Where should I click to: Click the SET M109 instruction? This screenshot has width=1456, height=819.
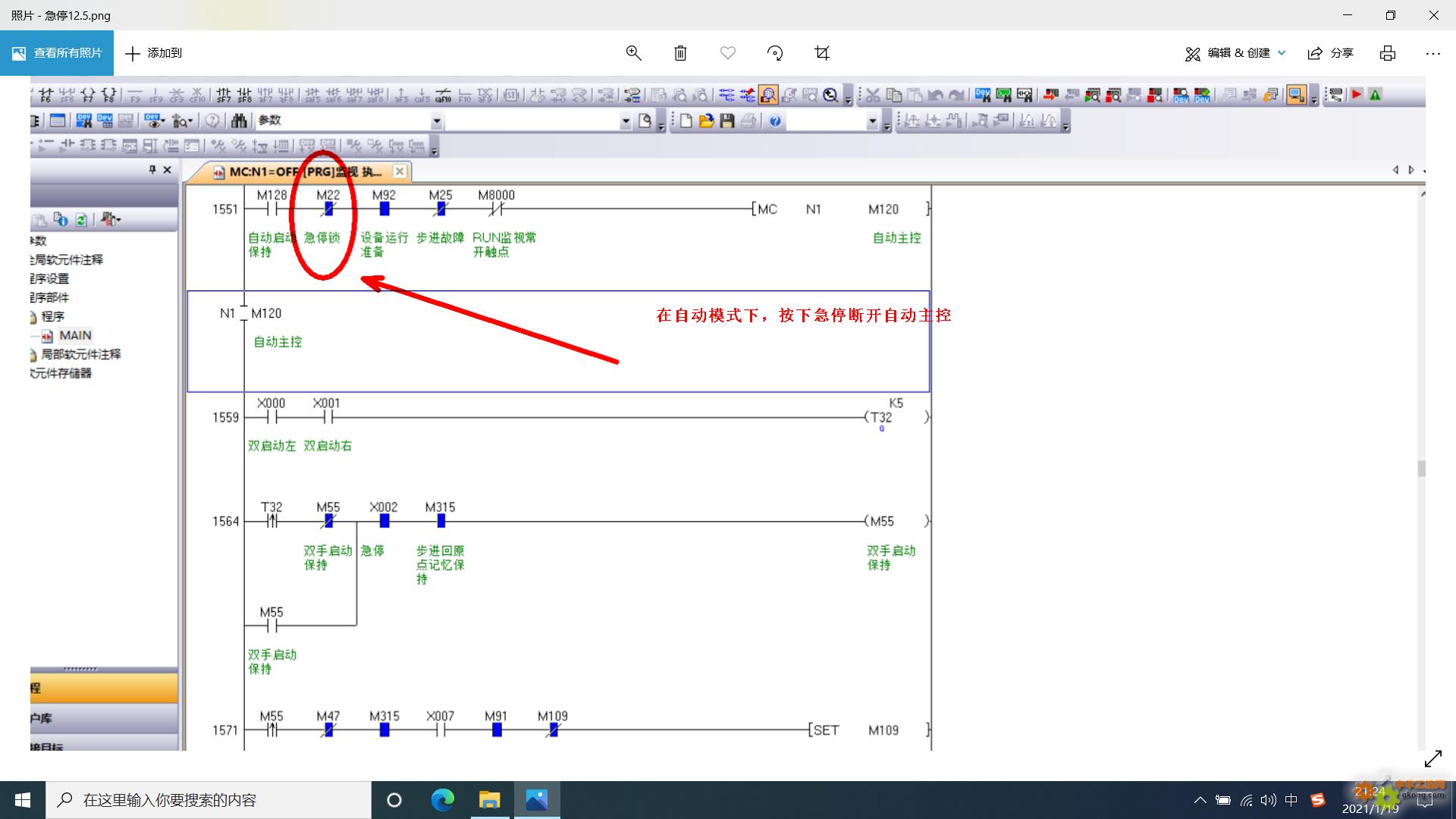point(868,730)
